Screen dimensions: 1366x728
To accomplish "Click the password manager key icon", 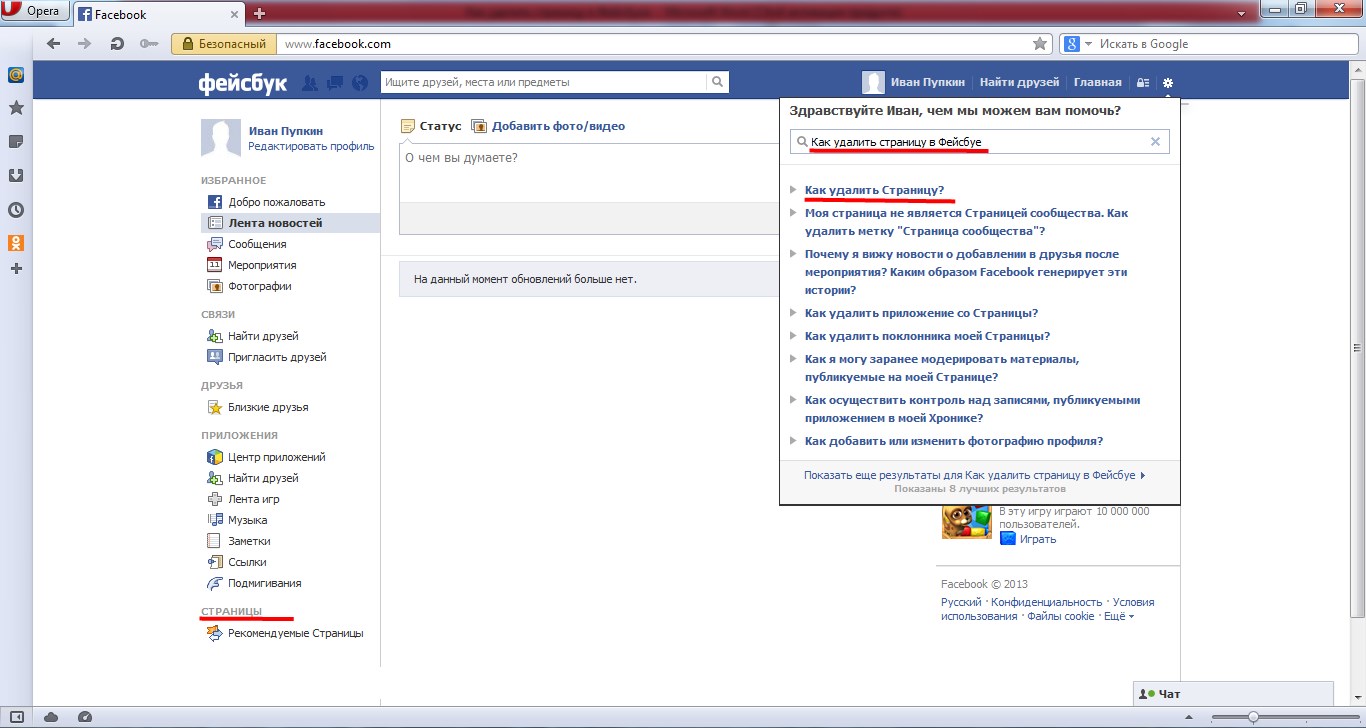I will pyautogui.click(x=149, y=44).
